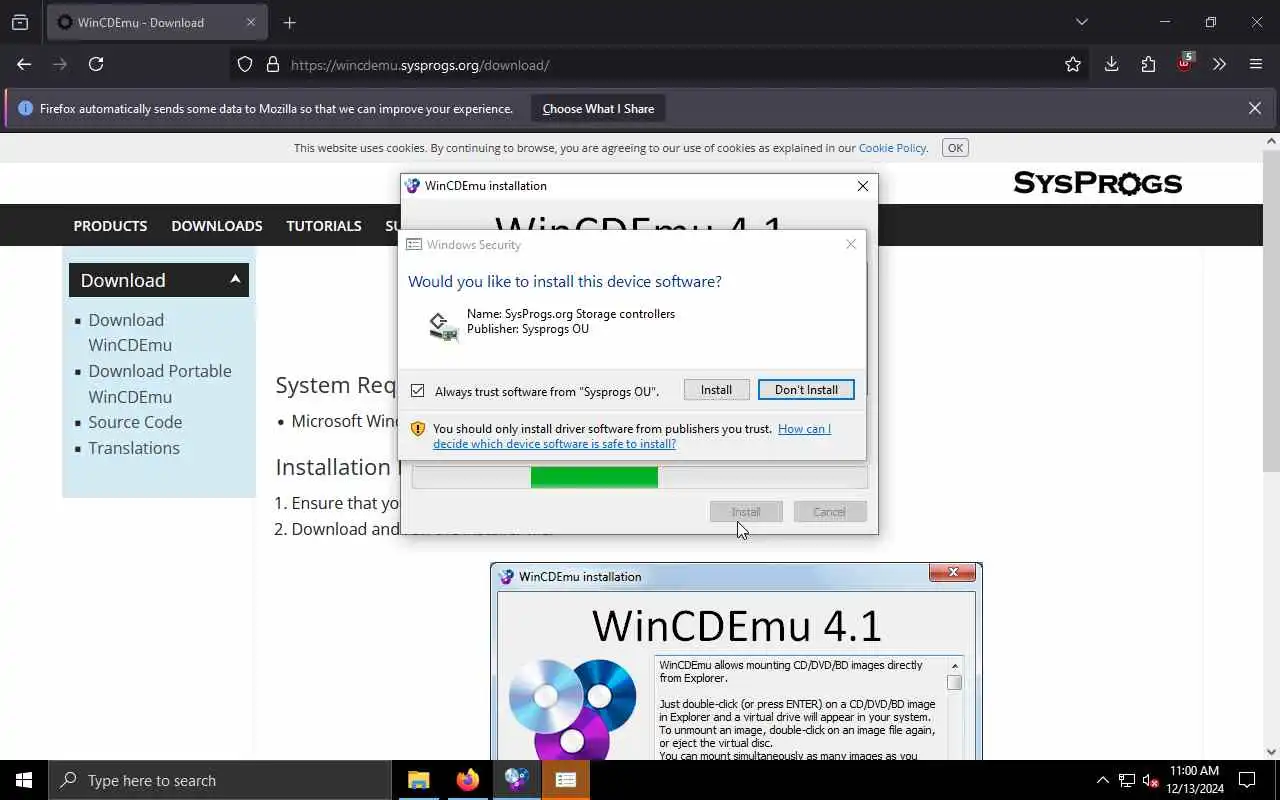Click the page vertical scrollbar
The height and width of the screenshot is (800, 1280).
1271,445
